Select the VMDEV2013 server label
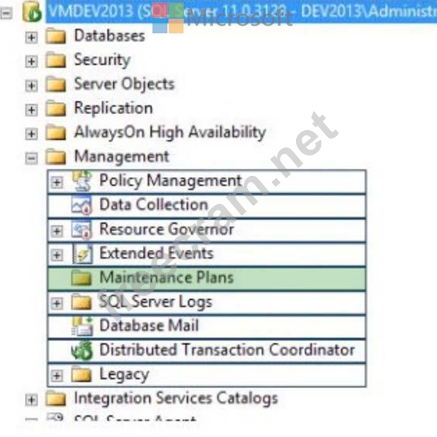Screen dimensions: 437x437 pyautogui.click(x=242, y=12)
